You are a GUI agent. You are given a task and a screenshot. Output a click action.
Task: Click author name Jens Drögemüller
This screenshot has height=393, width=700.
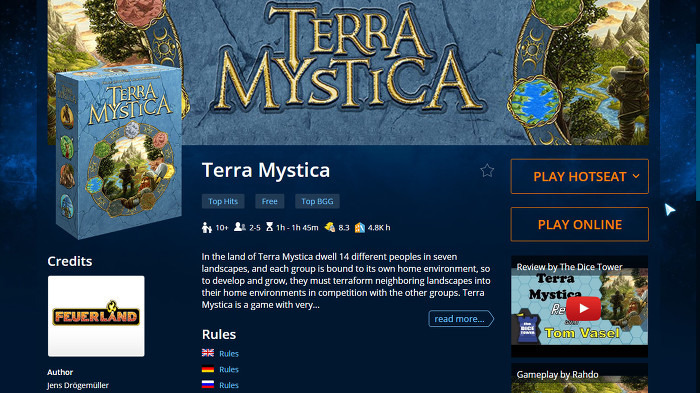pos(78,385)
